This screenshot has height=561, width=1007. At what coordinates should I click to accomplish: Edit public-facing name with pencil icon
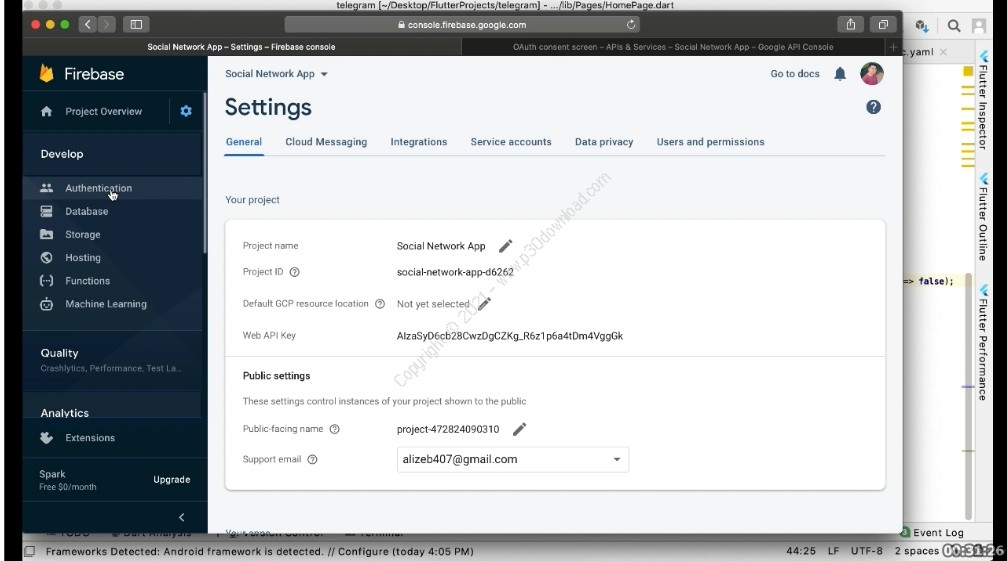[x=520, y=429]
